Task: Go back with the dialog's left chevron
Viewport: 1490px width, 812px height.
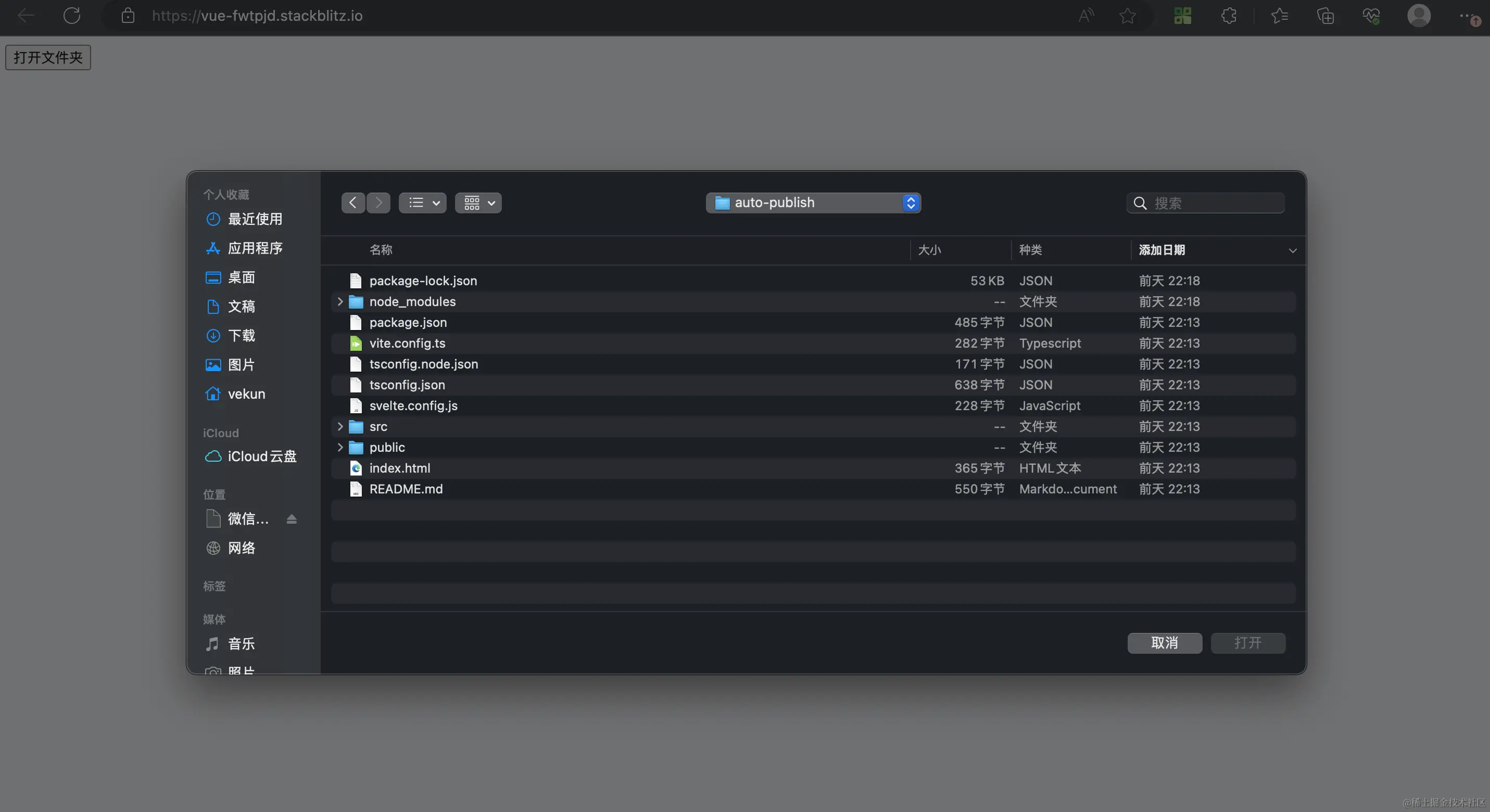Action: coord(353,203)
